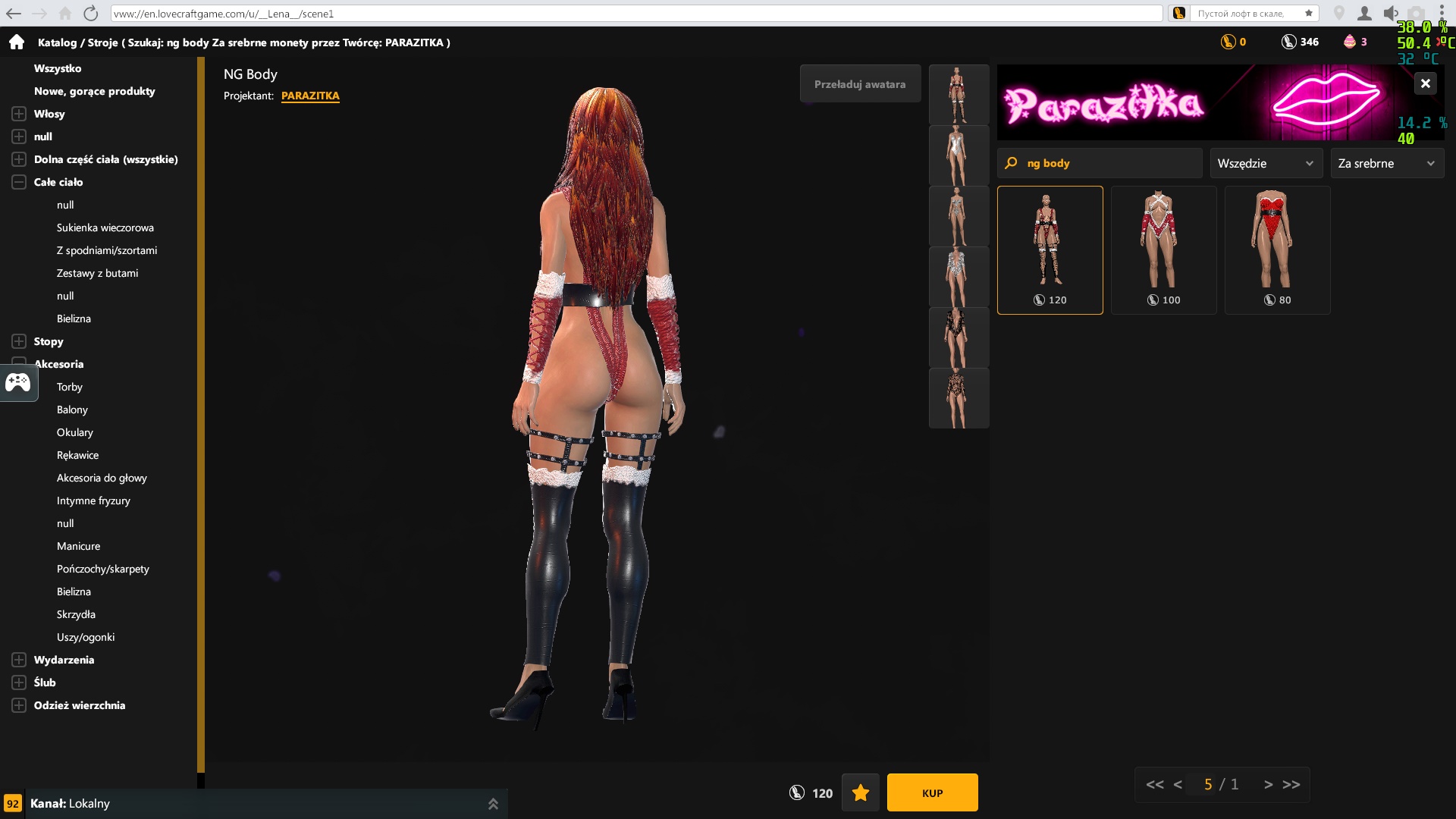Reload the browser page
1456x819 pixels.
tap(90, 13)
